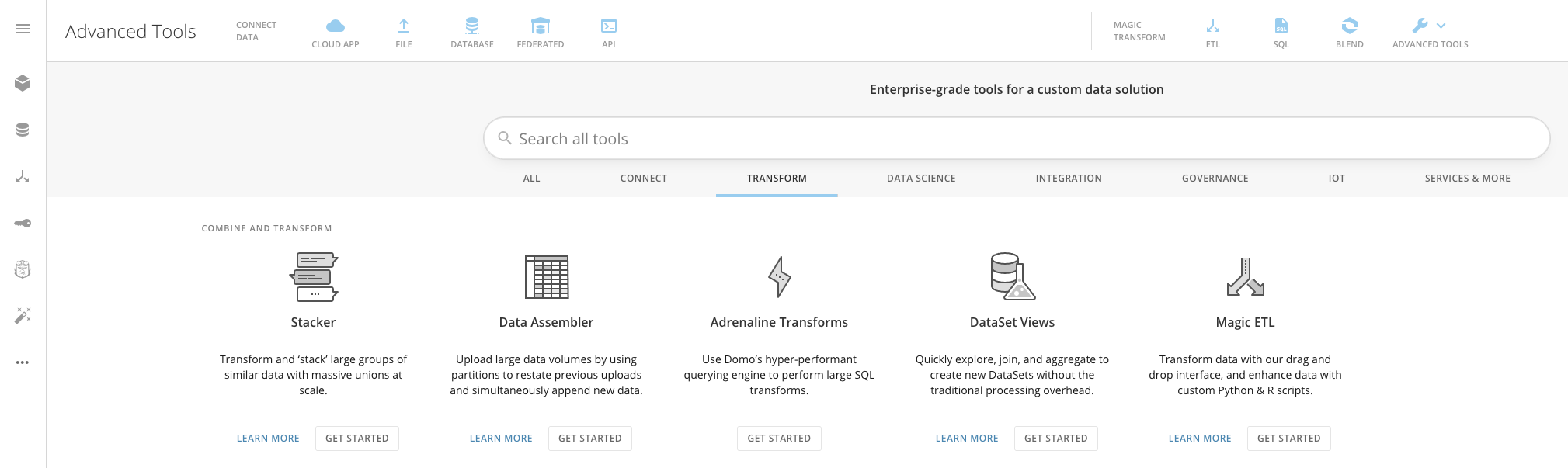Click the key icon in the left sidebar
Image resolution: width=1568 pixels, height=468 pixels.
tap(23, 224)
